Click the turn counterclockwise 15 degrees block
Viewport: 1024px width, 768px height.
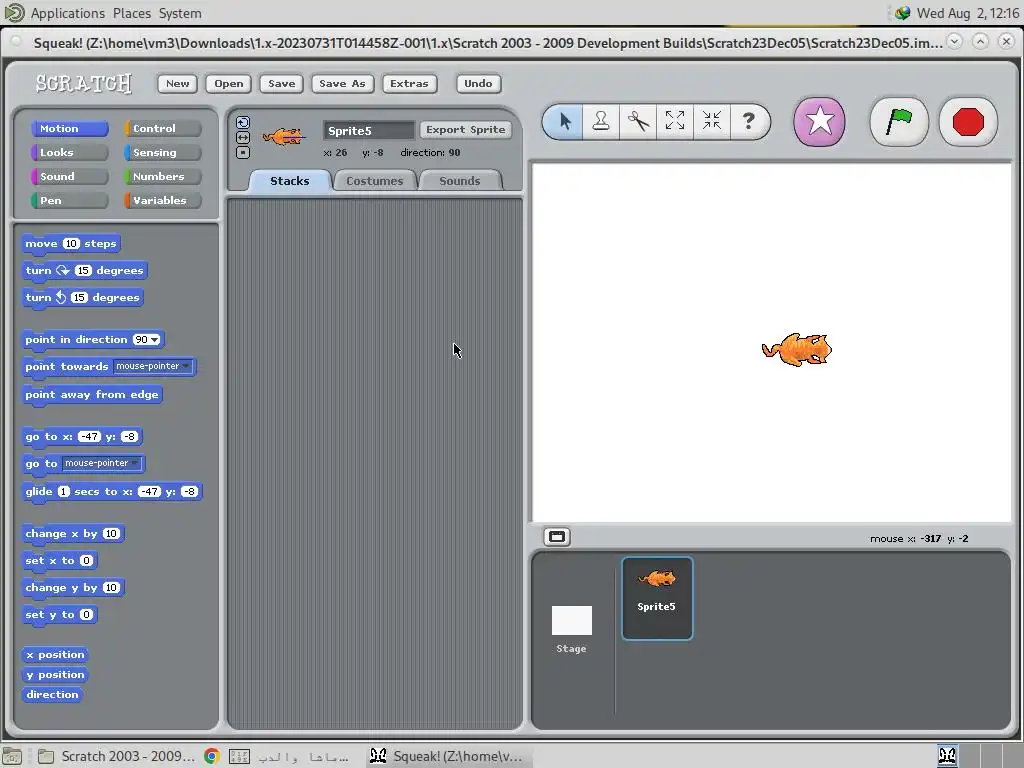[x=82, y=298]
